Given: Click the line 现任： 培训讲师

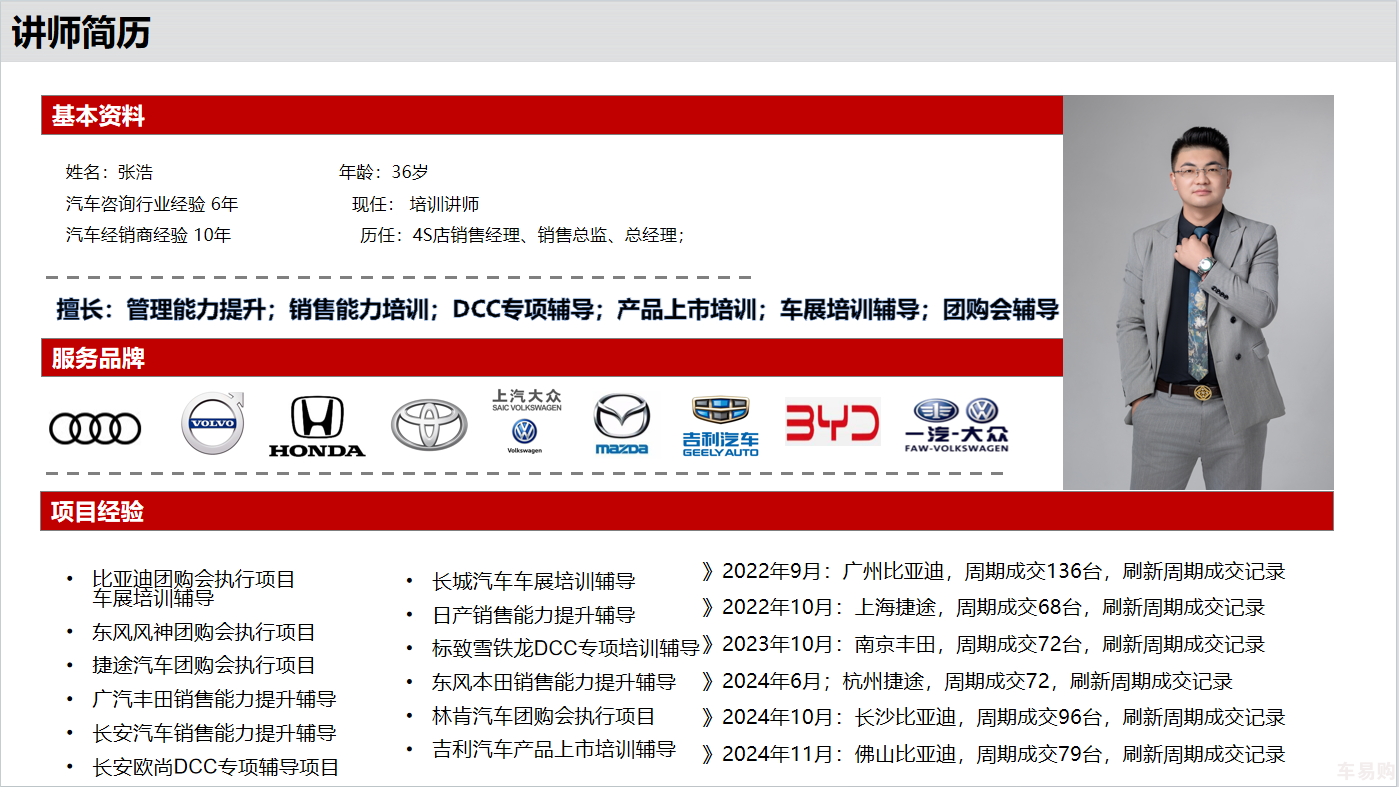Looking at the screenshot, I should pyautogui.click(x=416, y=204).
